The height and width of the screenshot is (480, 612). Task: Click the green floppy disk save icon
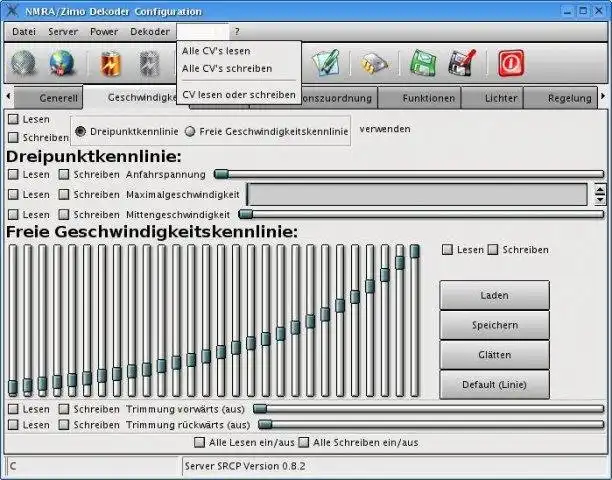click(x=423, y=62)
